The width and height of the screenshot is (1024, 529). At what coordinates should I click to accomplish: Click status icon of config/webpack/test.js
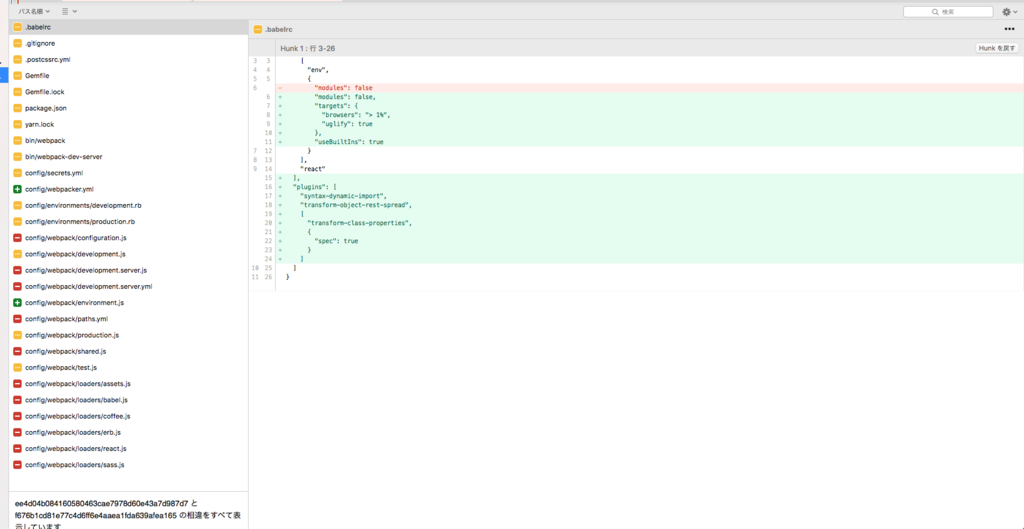click(x=18, y=367)
